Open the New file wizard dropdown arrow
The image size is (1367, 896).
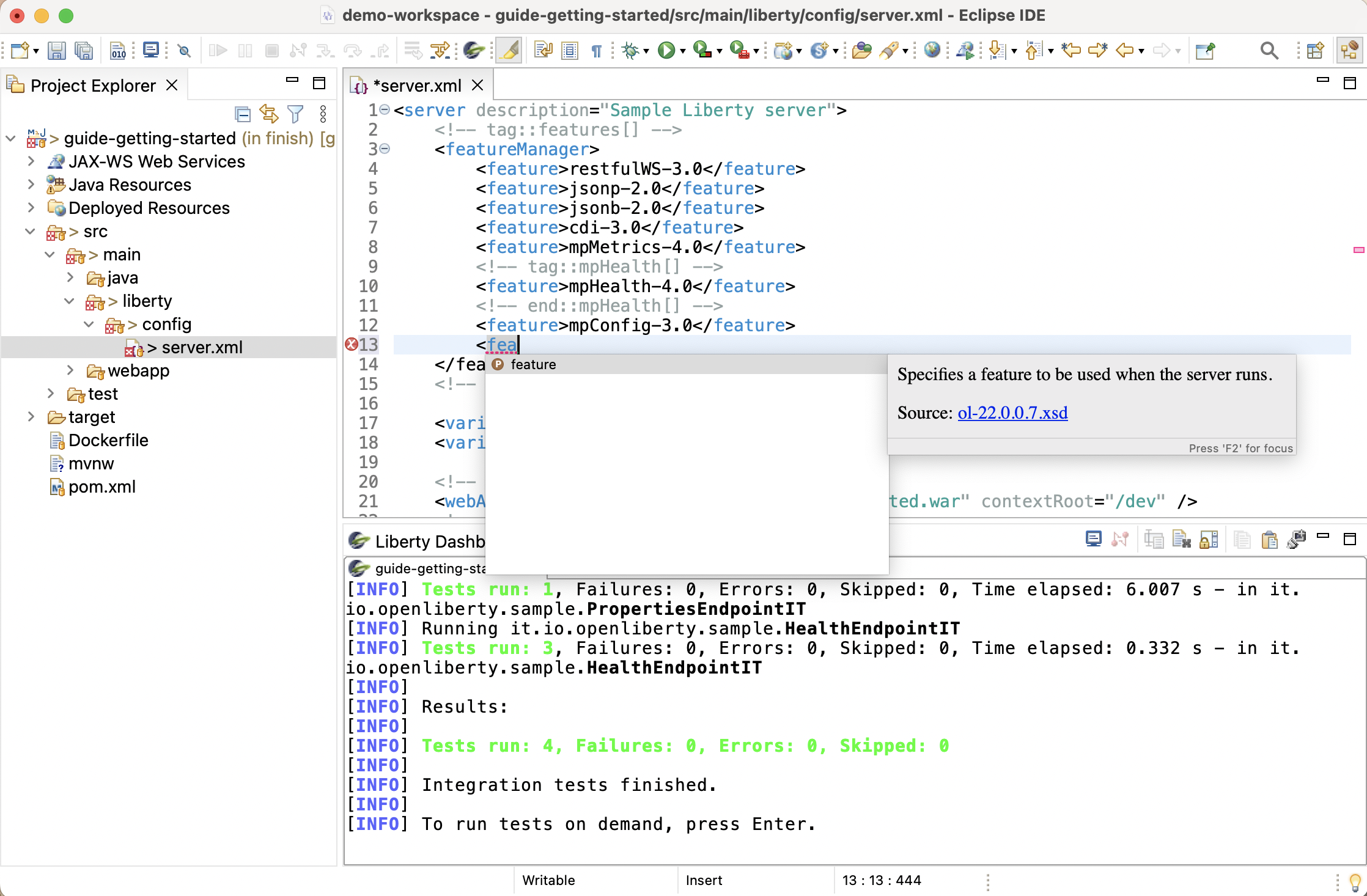pyautogui.click(x=36, y=51)
